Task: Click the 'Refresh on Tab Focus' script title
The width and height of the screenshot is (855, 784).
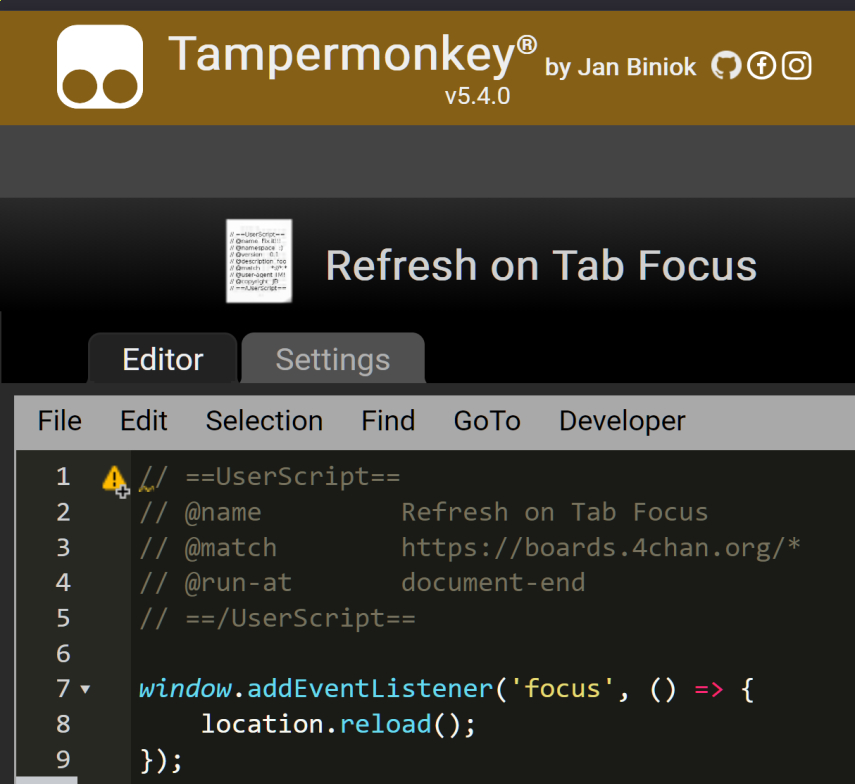Action: pyautogui.click(x=541, y=266)
